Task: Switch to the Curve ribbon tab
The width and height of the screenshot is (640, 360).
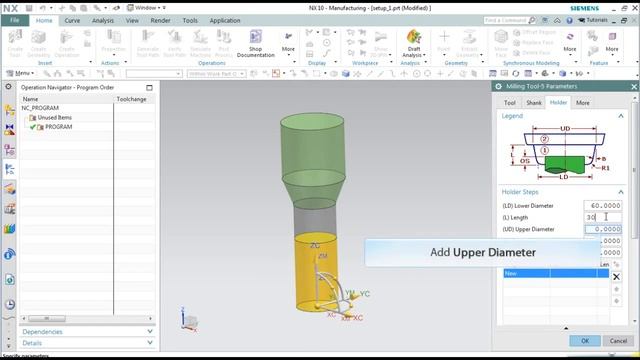Action: (72, 20)
